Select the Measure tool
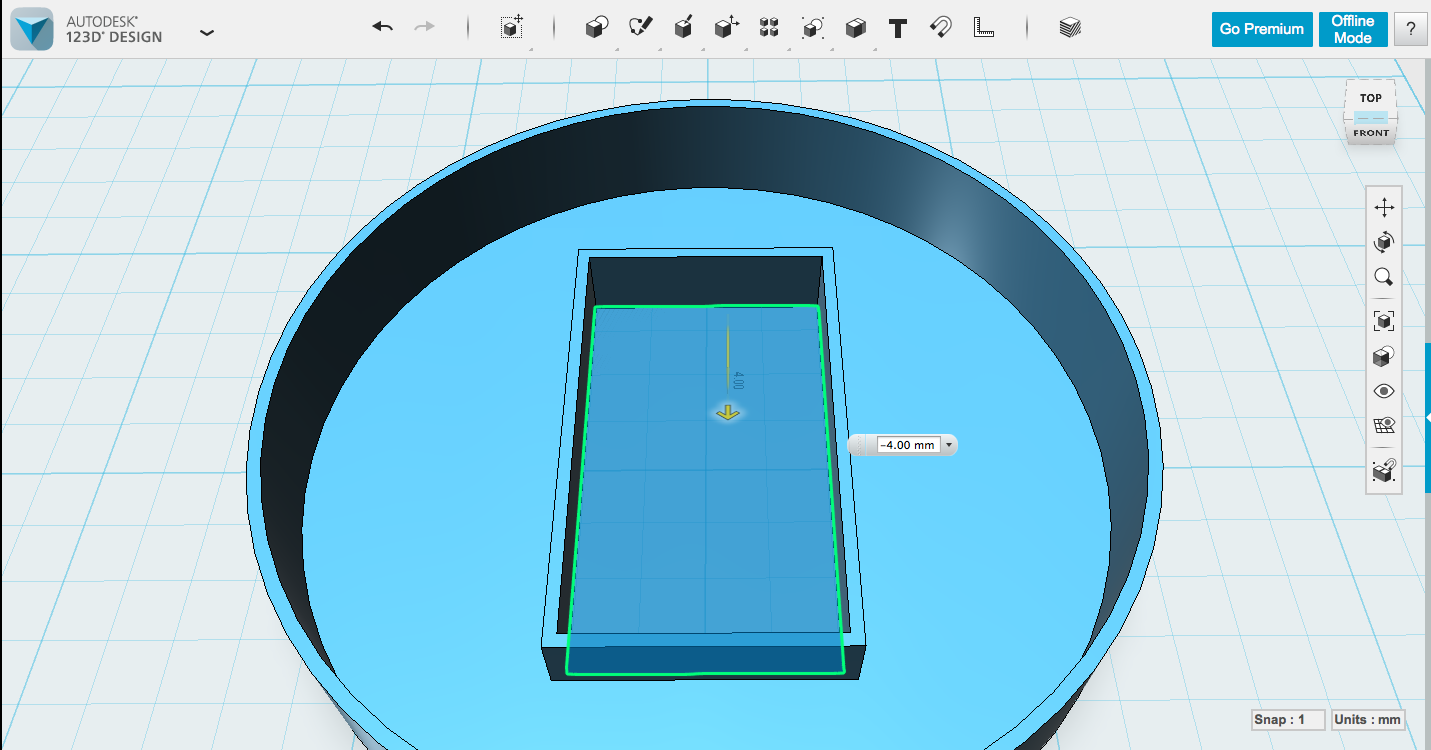This screenshot has width=1431, height=750. 983,28
